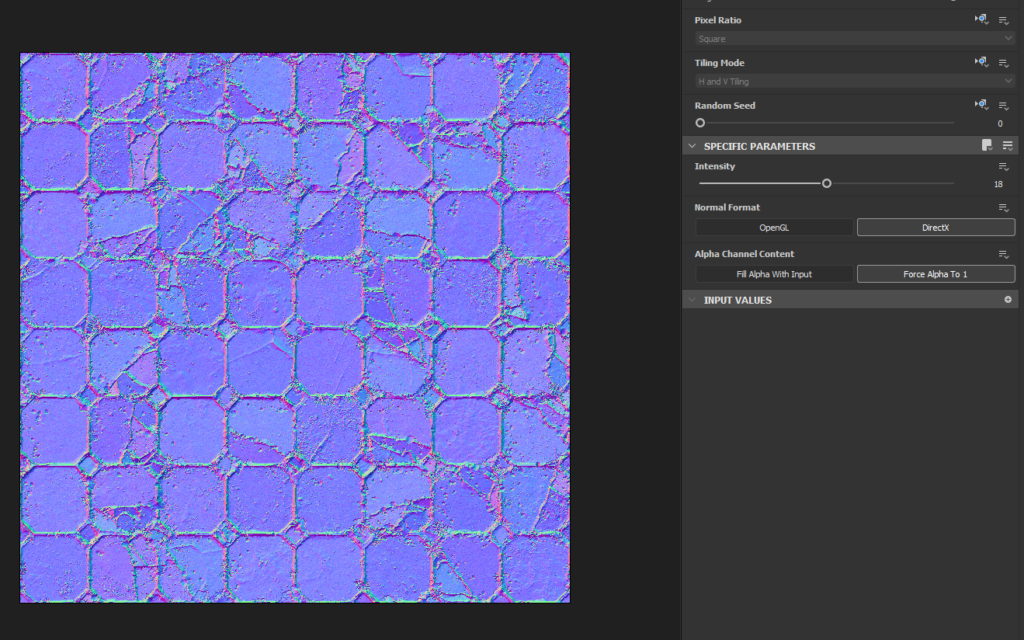Open the Specific Parameters section options menu icon

click(1007, 146)
